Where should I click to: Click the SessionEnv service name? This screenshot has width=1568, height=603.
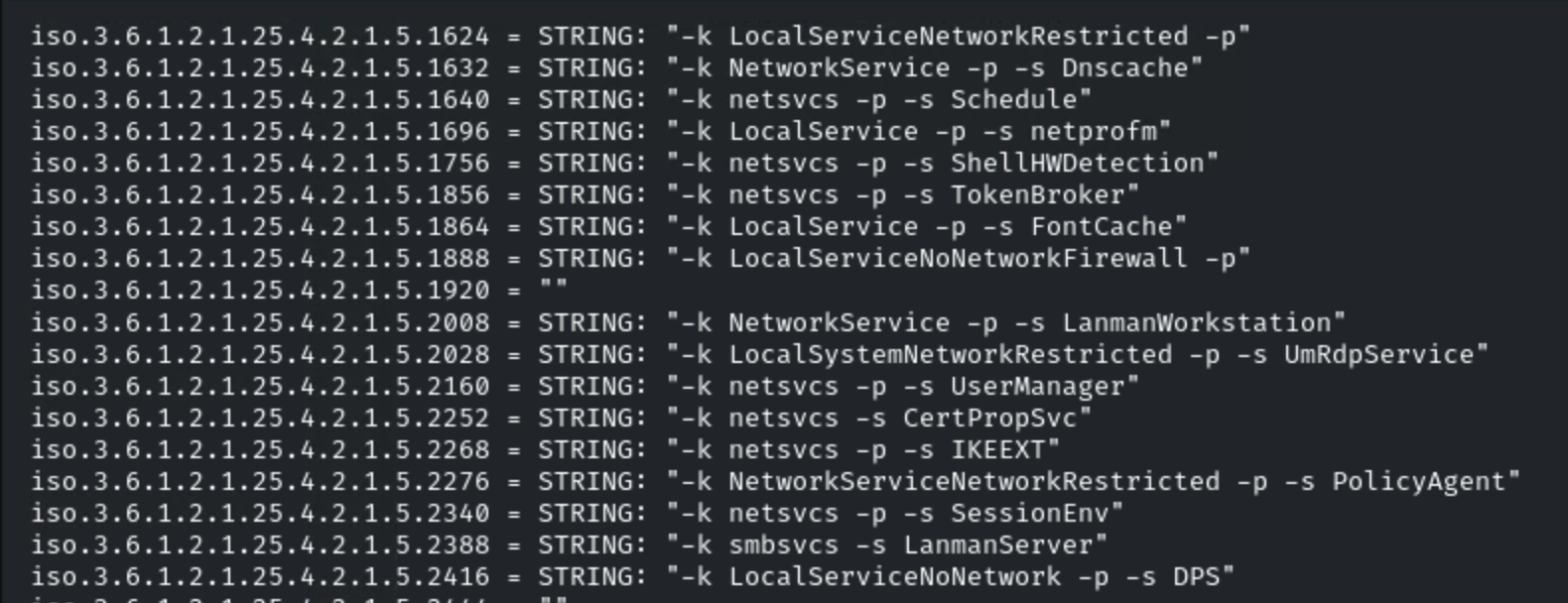click(1029, 514)
